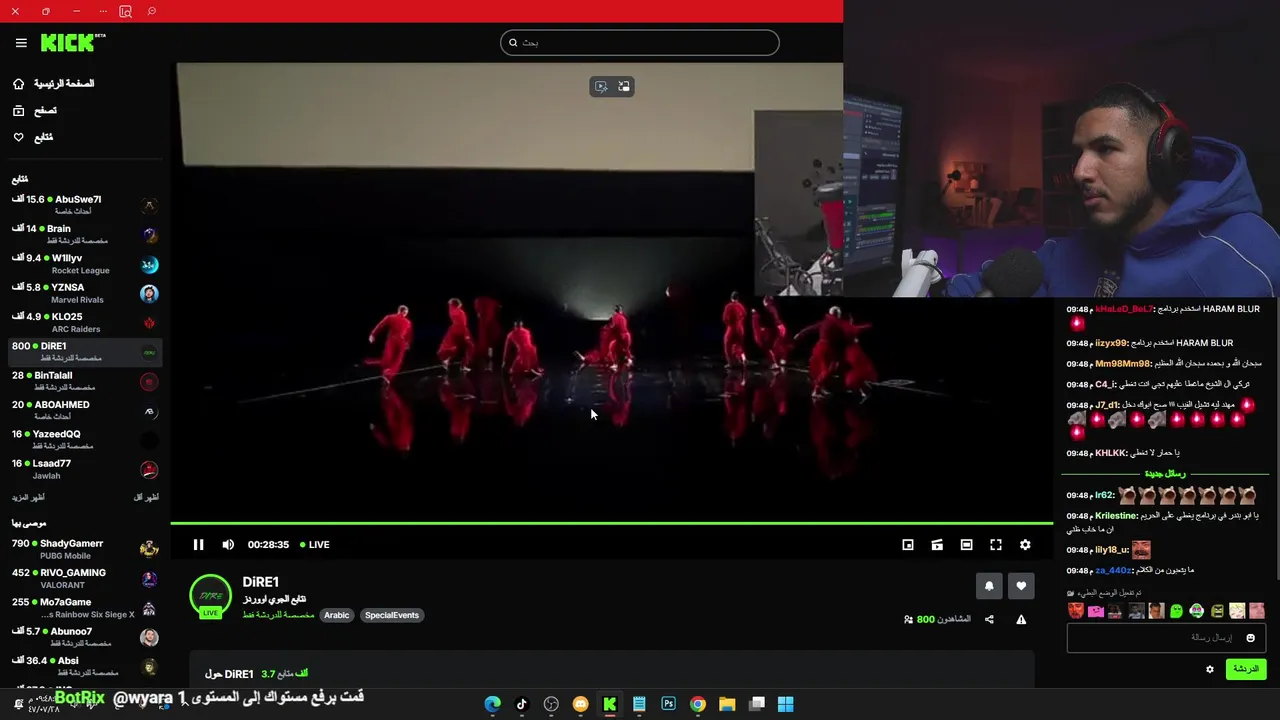This screenshot has width=1280, height=720.
Task: Go to the home page sidebar item
Action: pos(55,84)
